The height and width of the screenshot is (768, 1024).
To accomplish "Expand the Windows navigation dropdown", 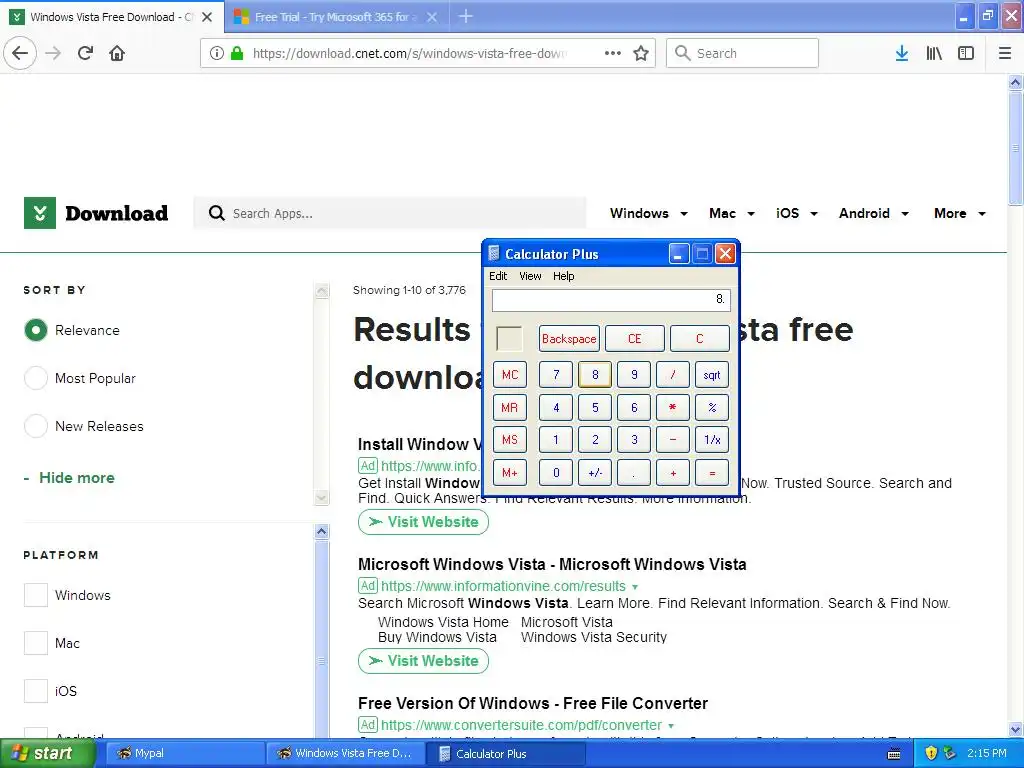I will (x=684, y=214).
